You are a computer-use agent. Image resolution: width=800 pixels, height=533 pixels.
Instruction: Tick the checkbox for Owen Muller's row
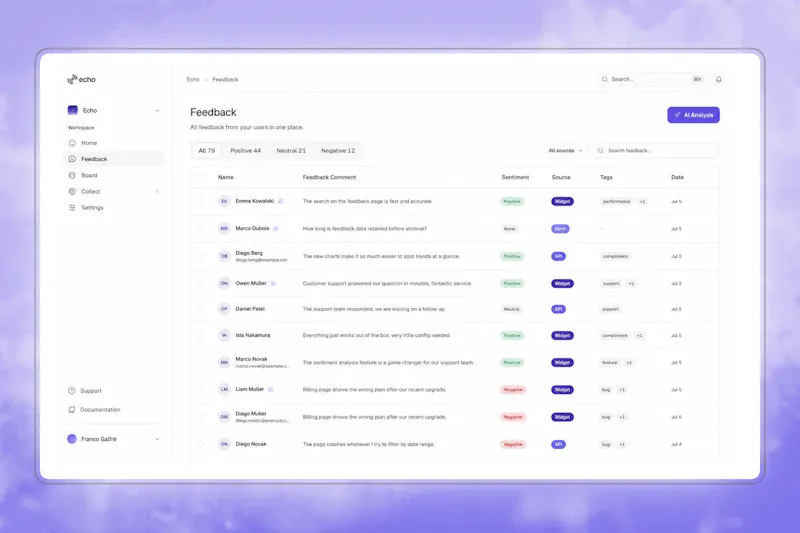click(200, 283)
